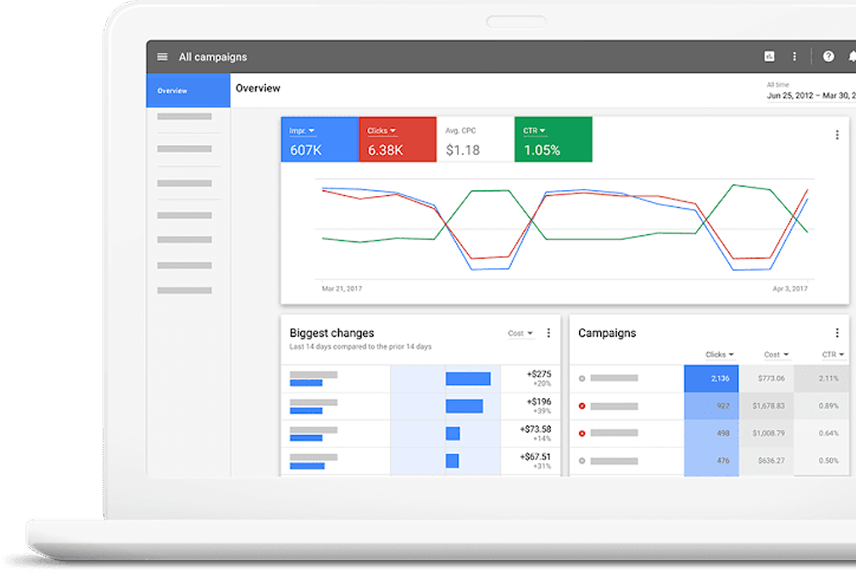Click the +$196 change row bar
The width and height of the screenshot is (856, 572).
pos(464,406)
